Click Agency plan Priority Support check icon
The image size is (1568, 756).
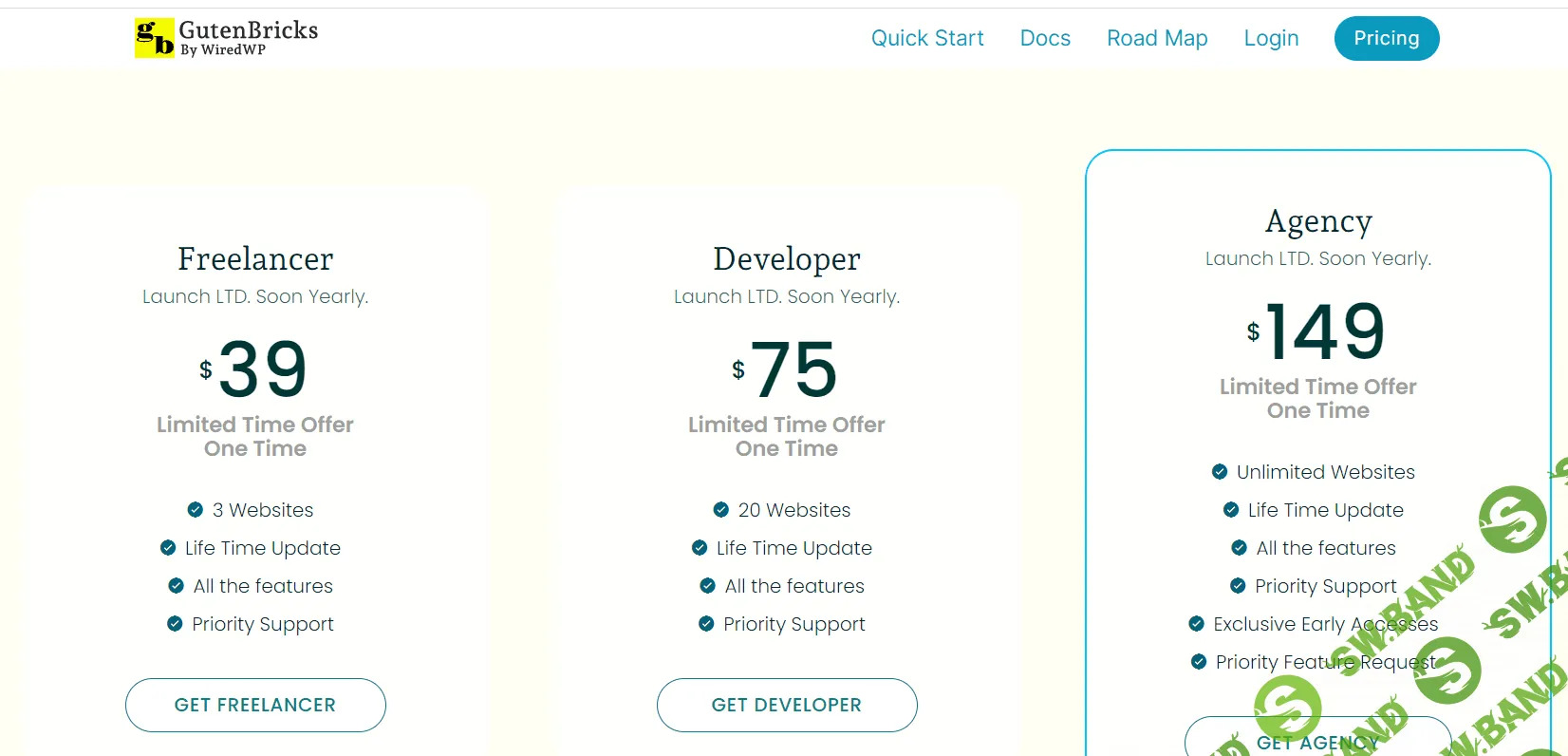[x=1238, y=586]
